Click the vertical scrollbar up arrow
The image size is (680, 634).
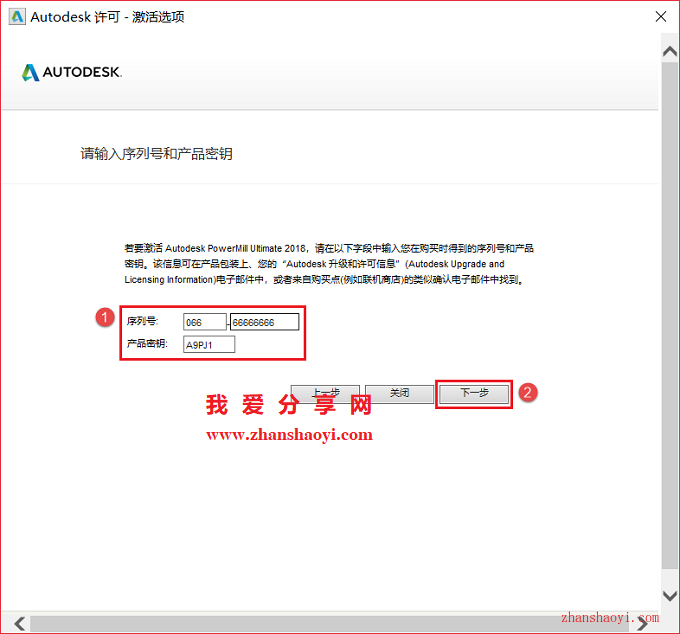(670, 52)
